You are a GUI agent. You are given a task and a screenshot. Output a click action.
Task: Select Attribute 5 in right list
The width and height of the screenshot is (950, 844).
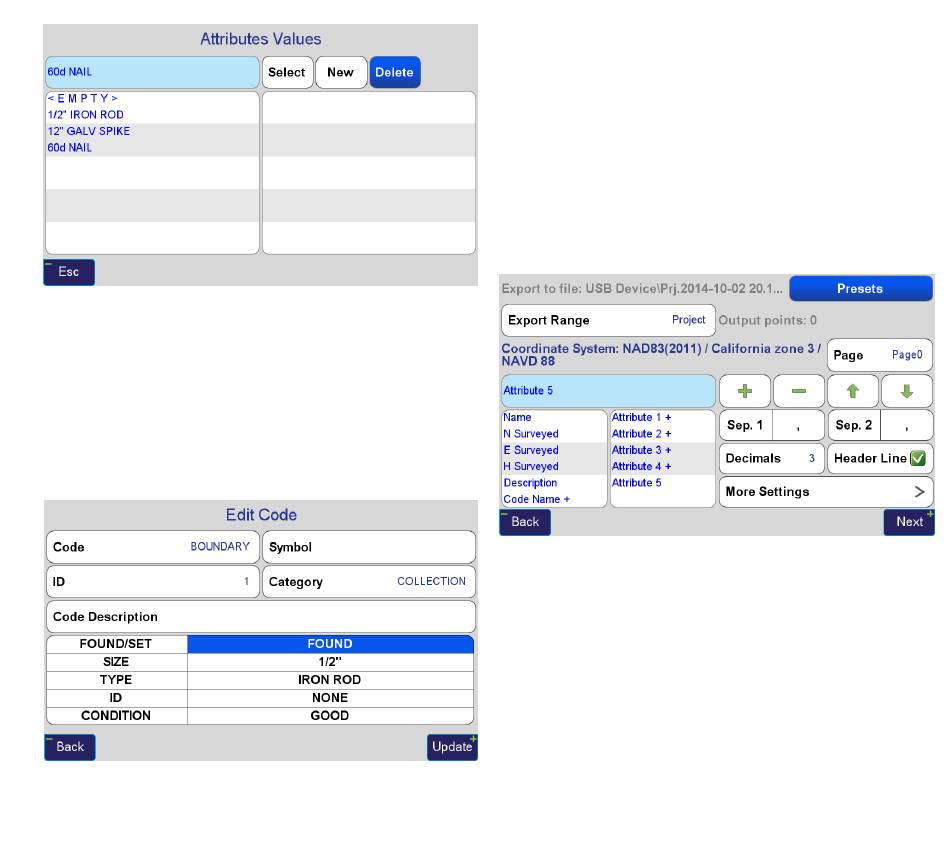tap(662, 483)
